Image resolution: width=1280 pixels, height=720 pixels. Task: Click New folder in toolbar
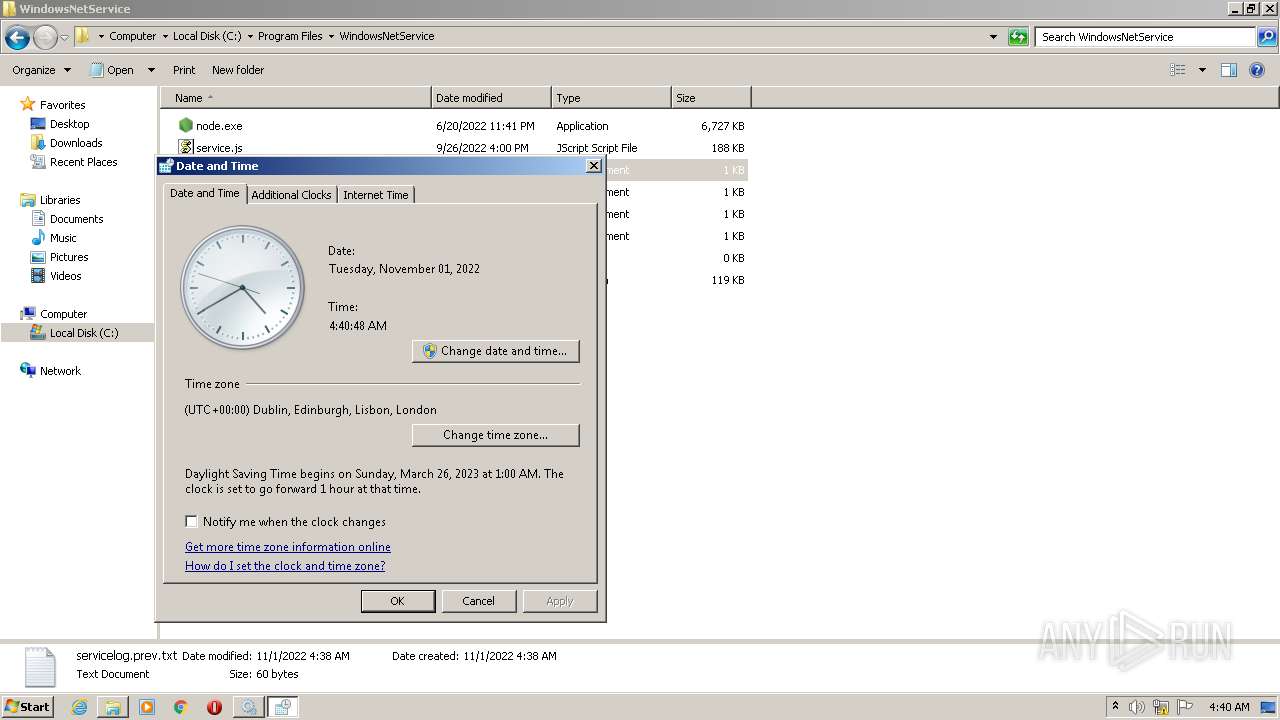(238, 70)
